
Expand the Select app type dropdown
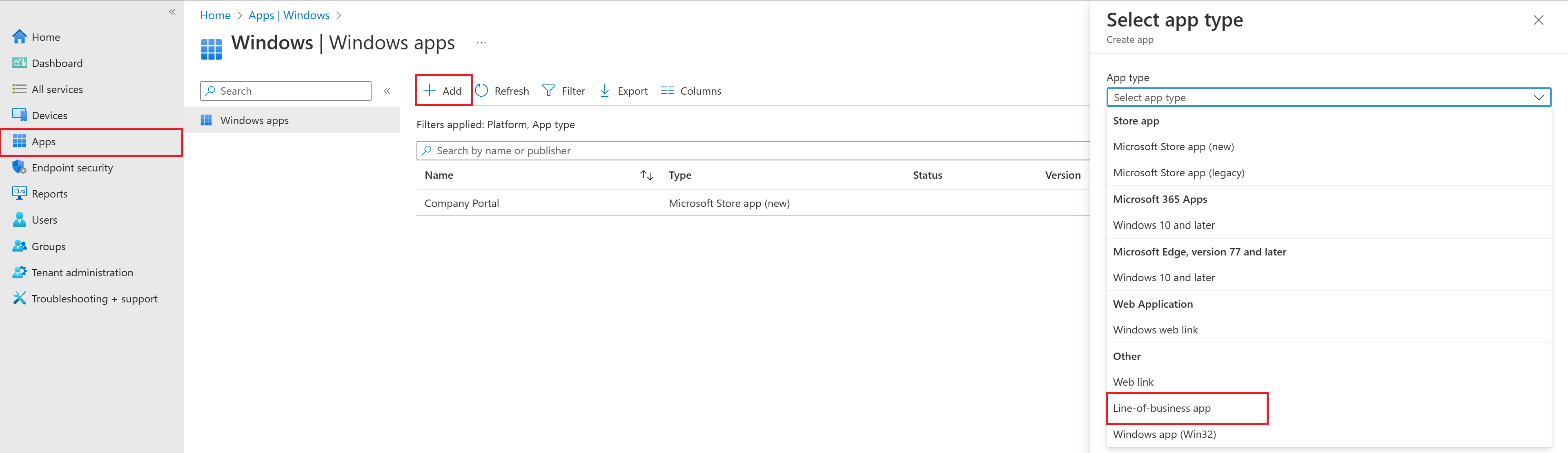click(1328, 97)
